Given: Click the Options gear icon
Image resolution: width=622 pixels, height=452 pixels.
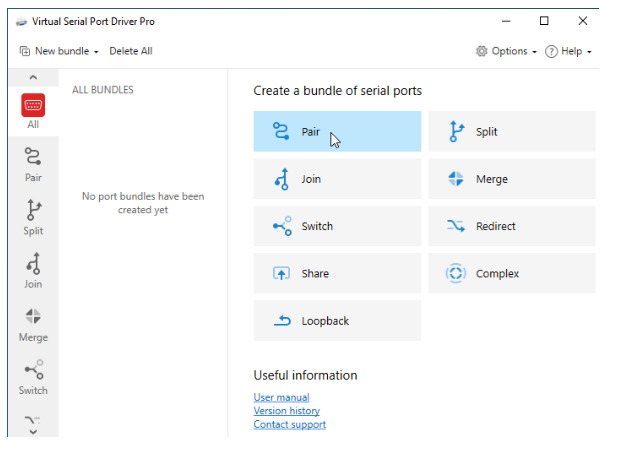Looking at the screenshot, I should pyautogui.click(x=482, y=51).
